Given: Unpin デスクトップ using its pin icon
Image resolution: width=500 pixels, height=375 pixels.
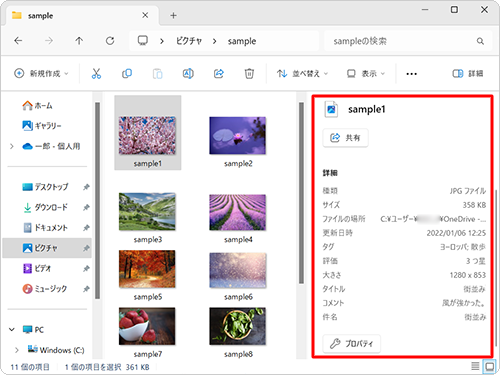Looking at the screenshot, I should [86, 187].
